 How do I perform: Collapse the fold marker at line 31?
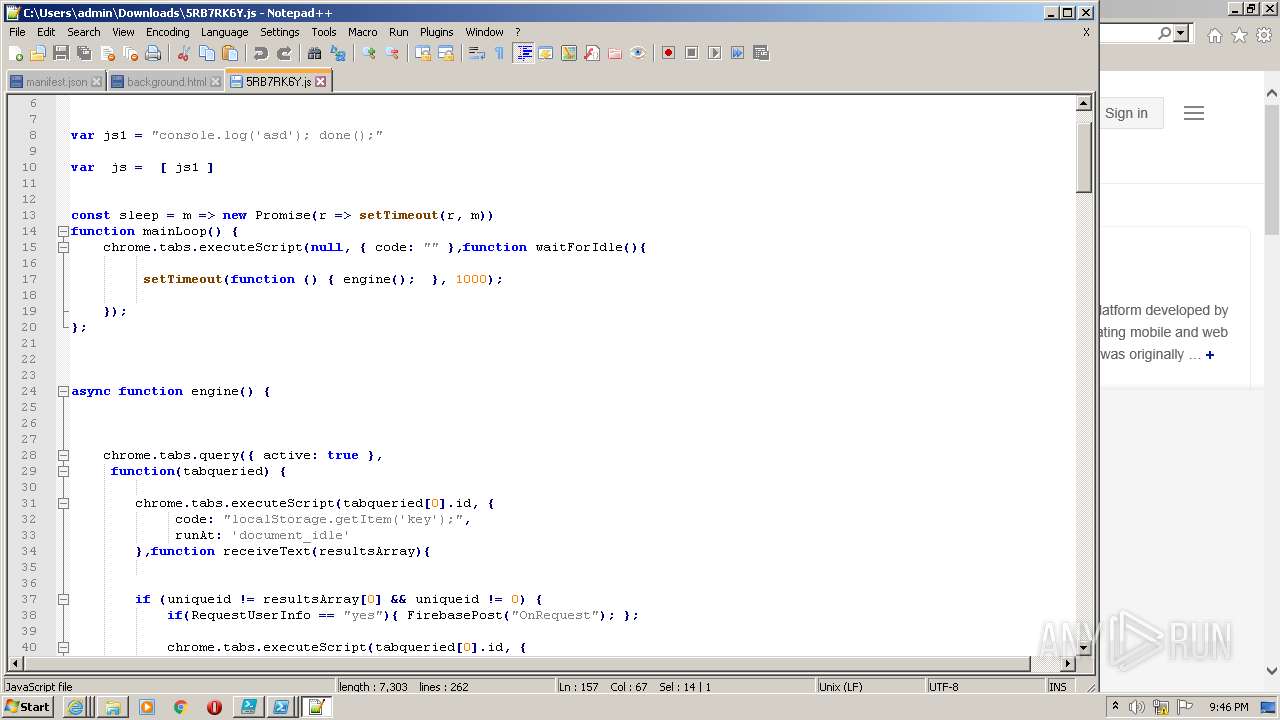(x=63, y=503)
